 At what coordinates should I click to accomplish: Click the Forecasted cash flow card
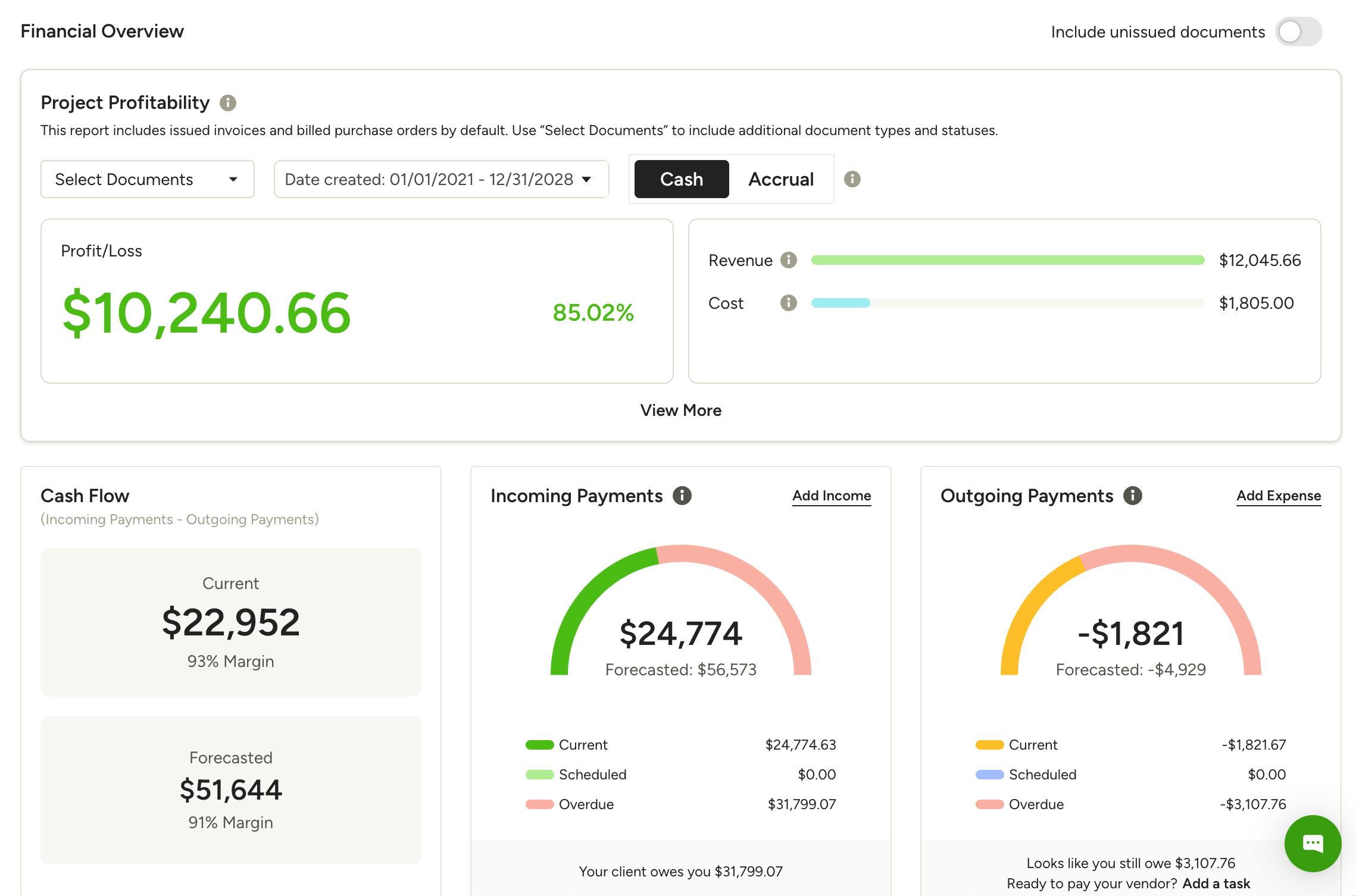(231, 790)
